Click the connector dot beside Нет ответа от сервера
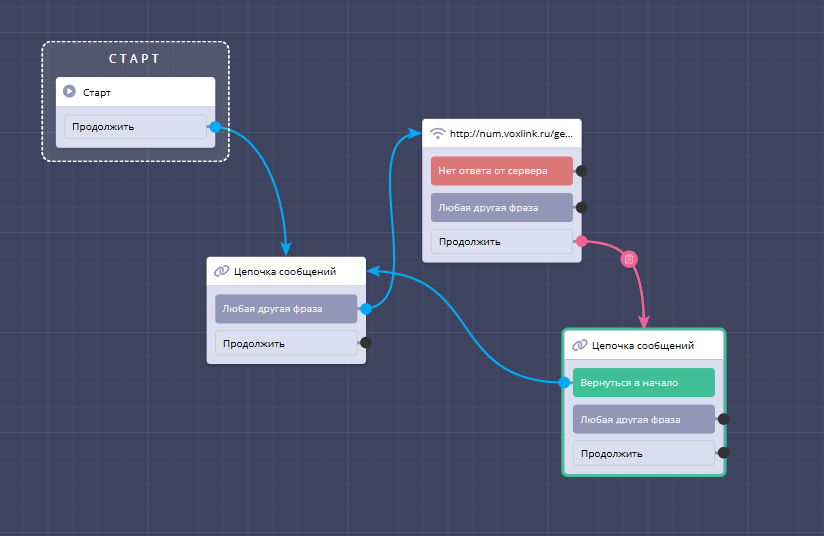 [x=581, y=171]
